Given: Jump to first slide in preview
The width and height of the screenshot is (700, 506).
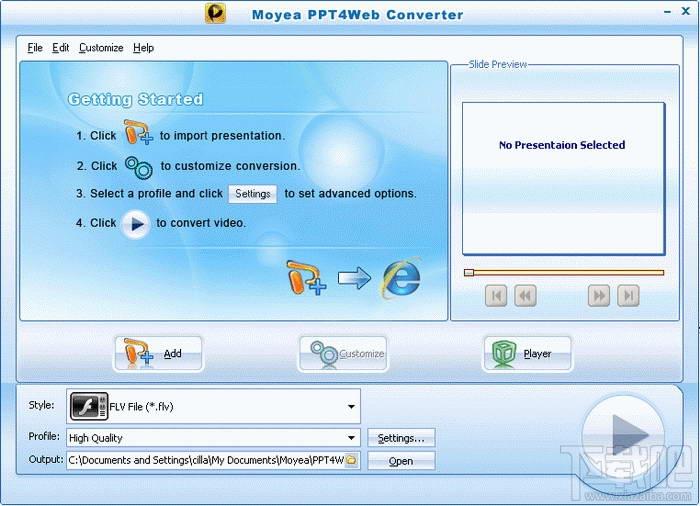Looking at the screenshot, I should [x=496, y=296].
